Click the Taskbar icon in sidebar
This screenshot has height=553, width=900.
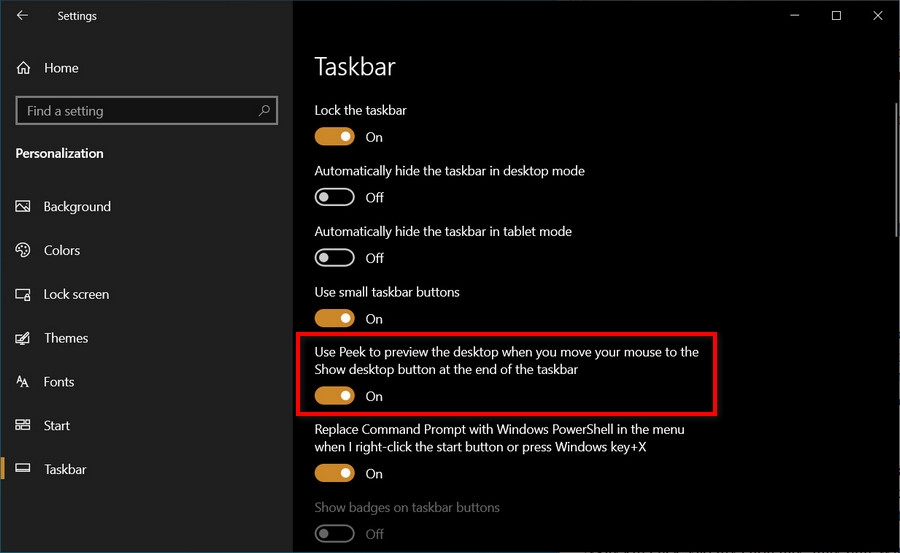click(x=23, y=469)
